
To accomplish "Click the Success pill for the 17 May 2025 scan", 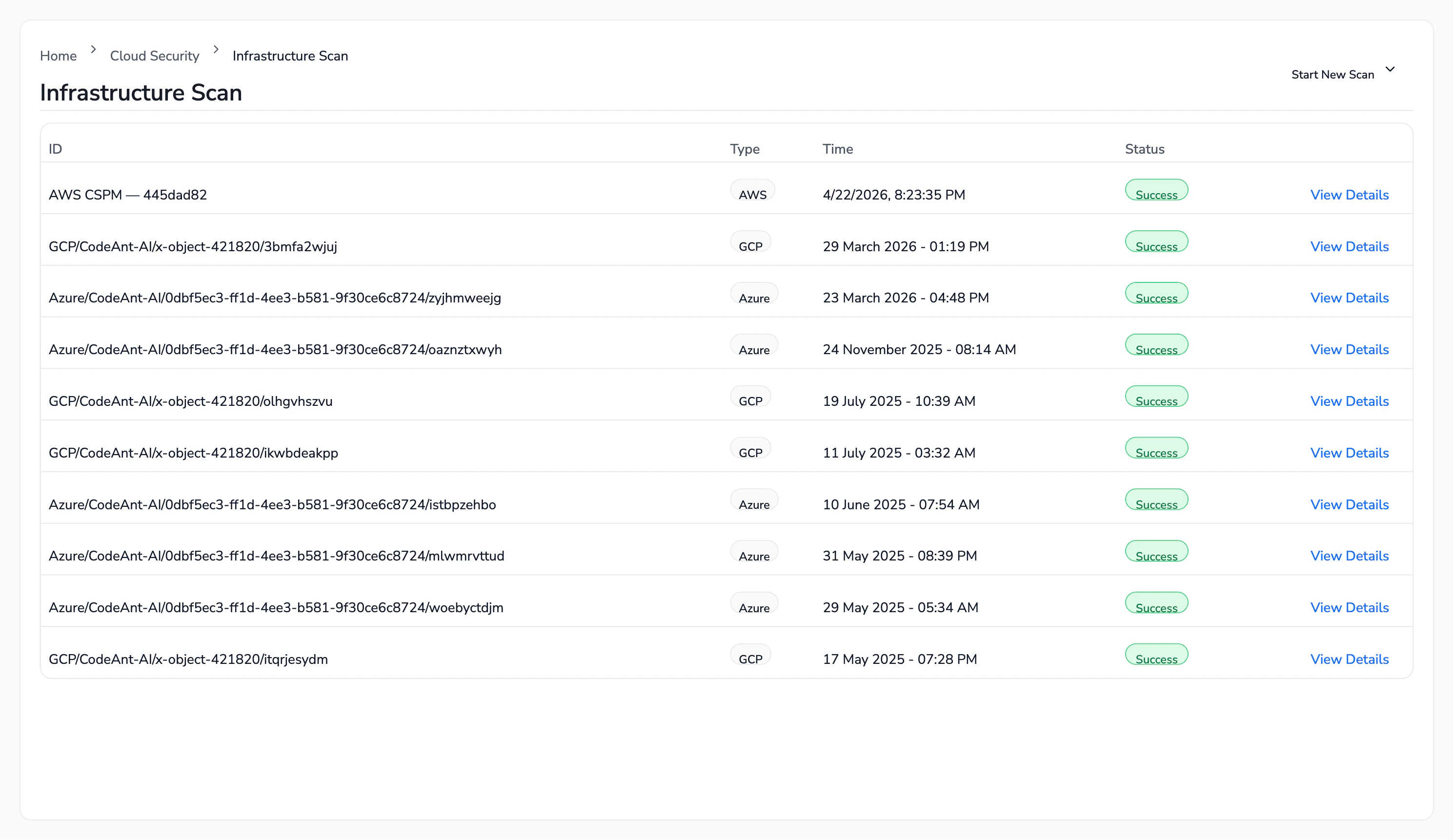I will tap(1154, 654).
